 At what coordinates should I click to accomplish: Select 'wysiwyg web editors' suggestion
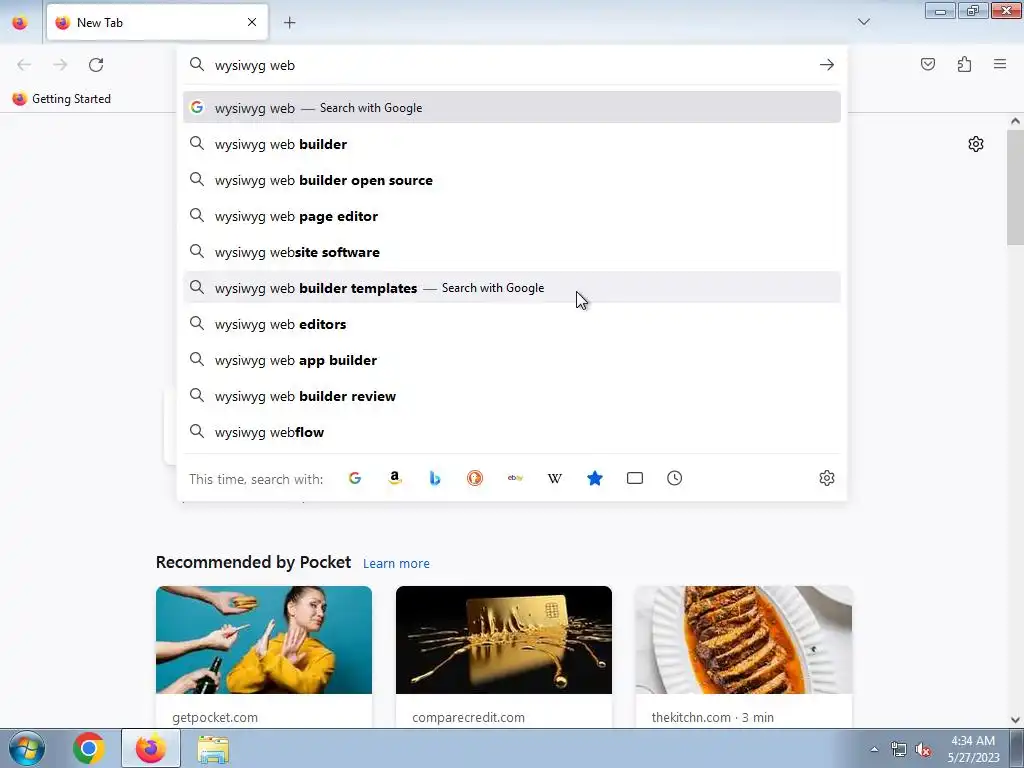click(512, 324)
